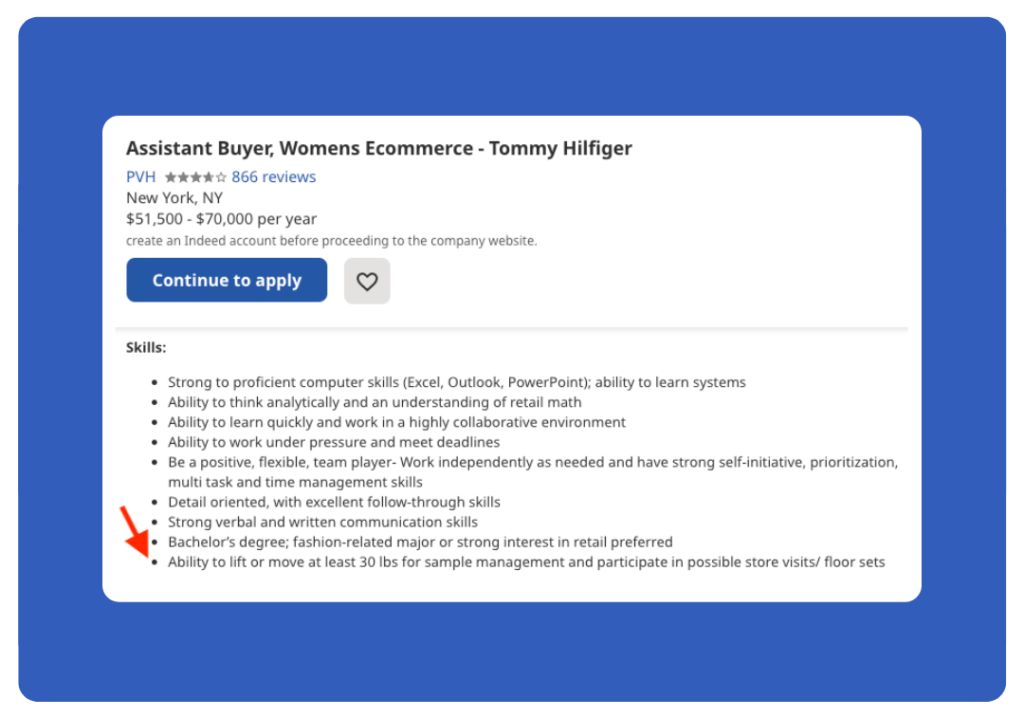Click the Detail oriented skills bullet

click(x=334, y=502)
